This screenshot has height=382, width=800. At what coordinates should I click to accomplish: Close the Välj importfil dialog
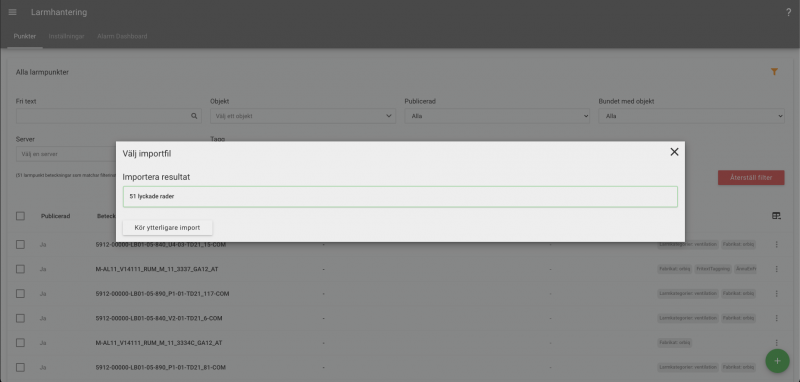pyautogui.click(x=674, y=152)
